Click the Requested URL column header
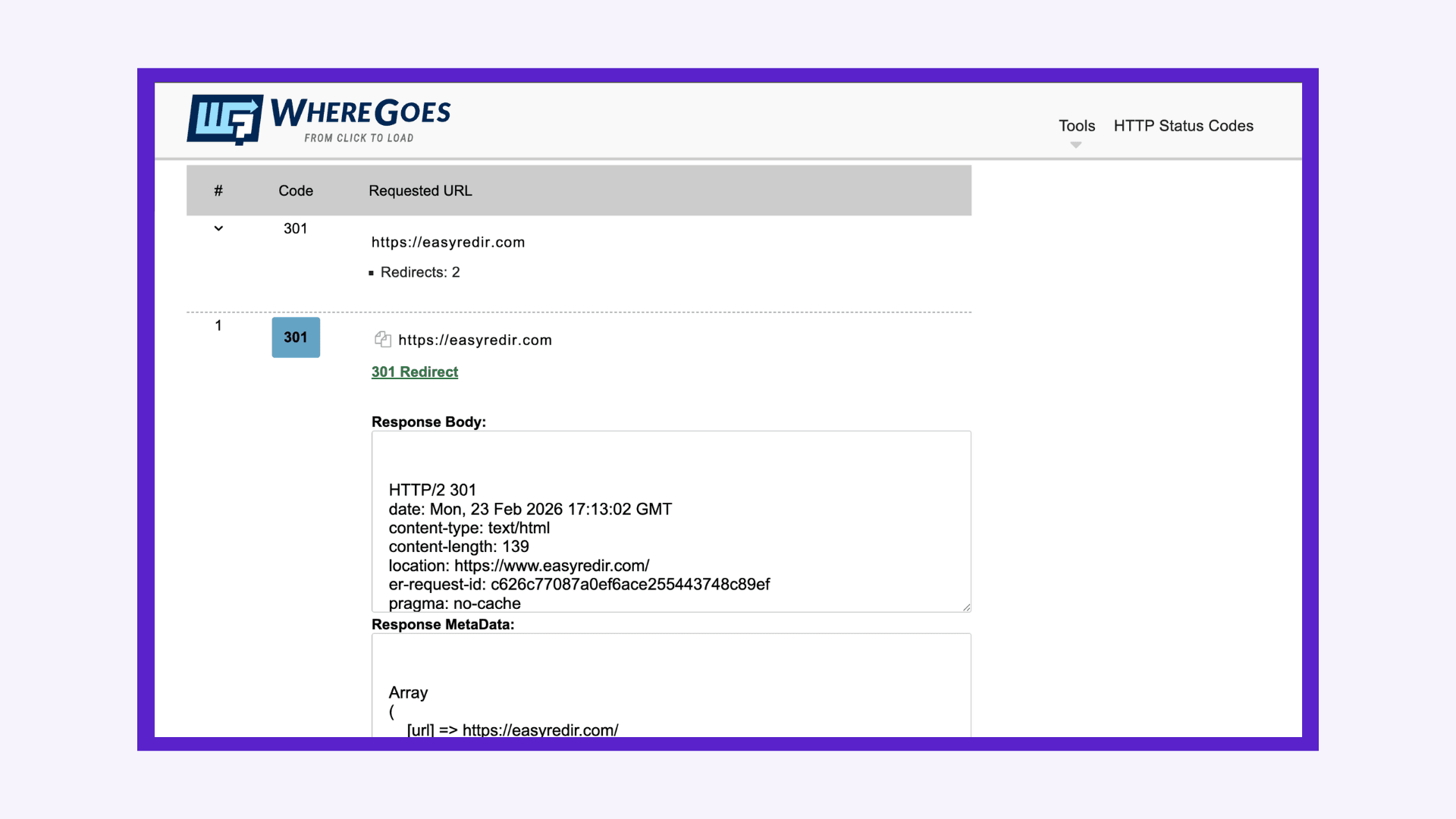Screen dimensions: 1456x819 click(420, 191)
